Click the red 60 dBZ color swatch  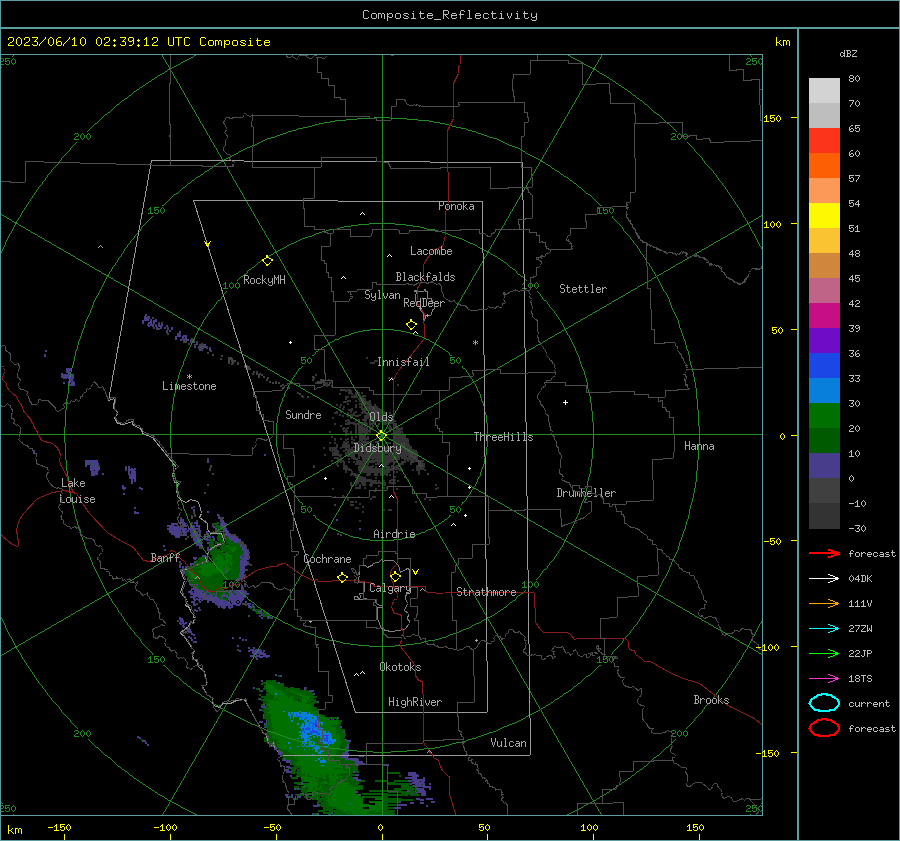coord(824,141)
